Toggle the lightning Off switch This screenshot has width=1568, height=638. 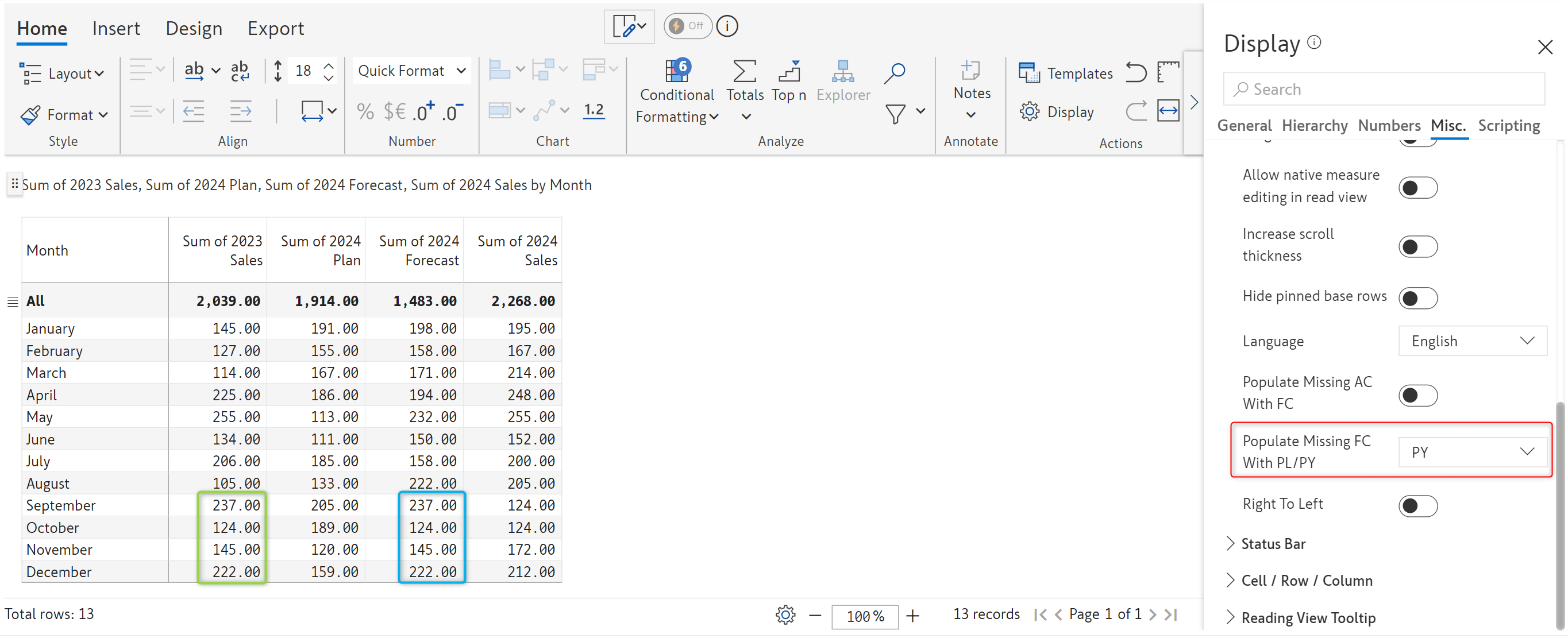(x=687, y=26)
